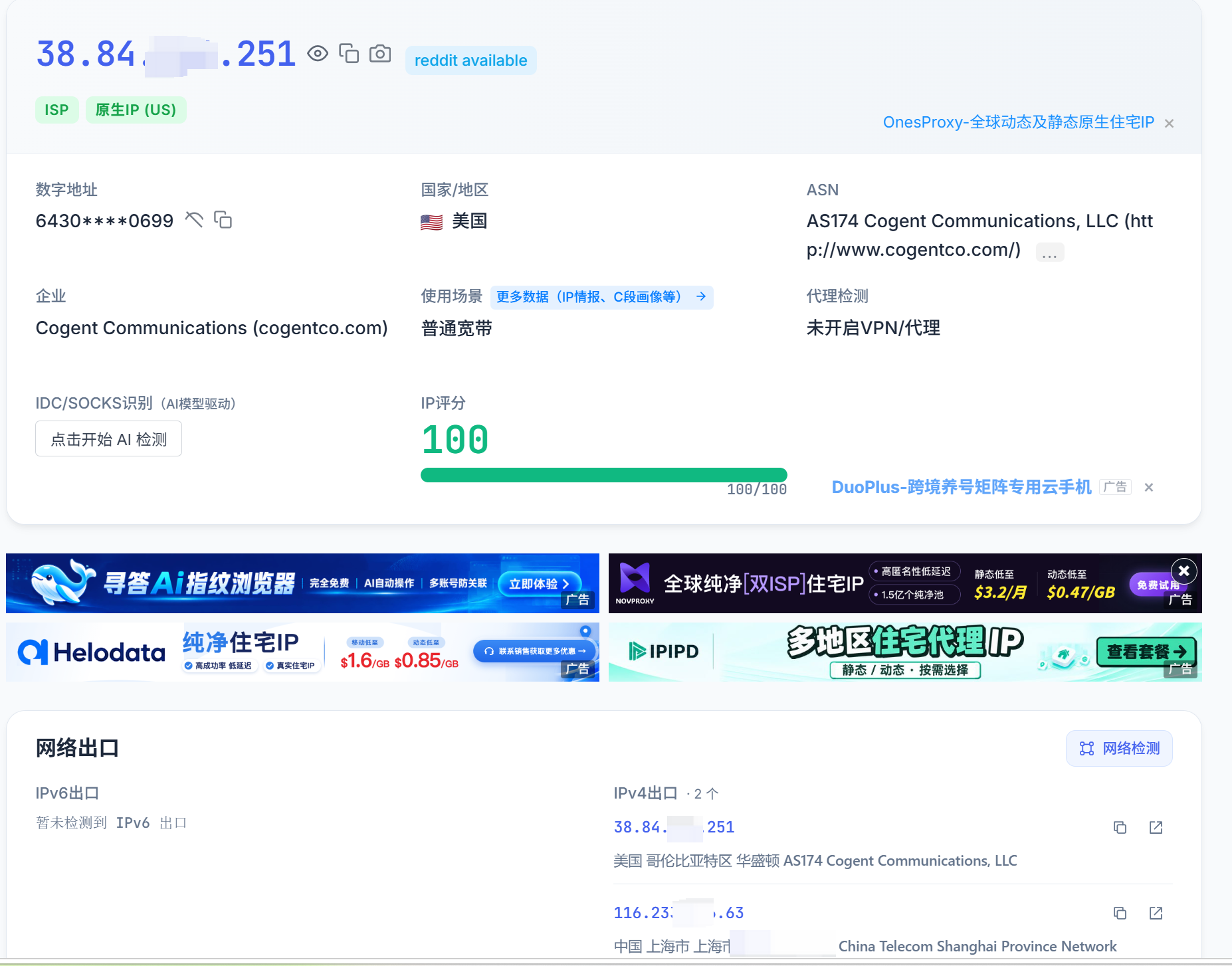This screenshot has width=1232, height=966.
Task: Toggle IP address visibility eye icon
Action: pyautogui.click(x=318, y=53)
